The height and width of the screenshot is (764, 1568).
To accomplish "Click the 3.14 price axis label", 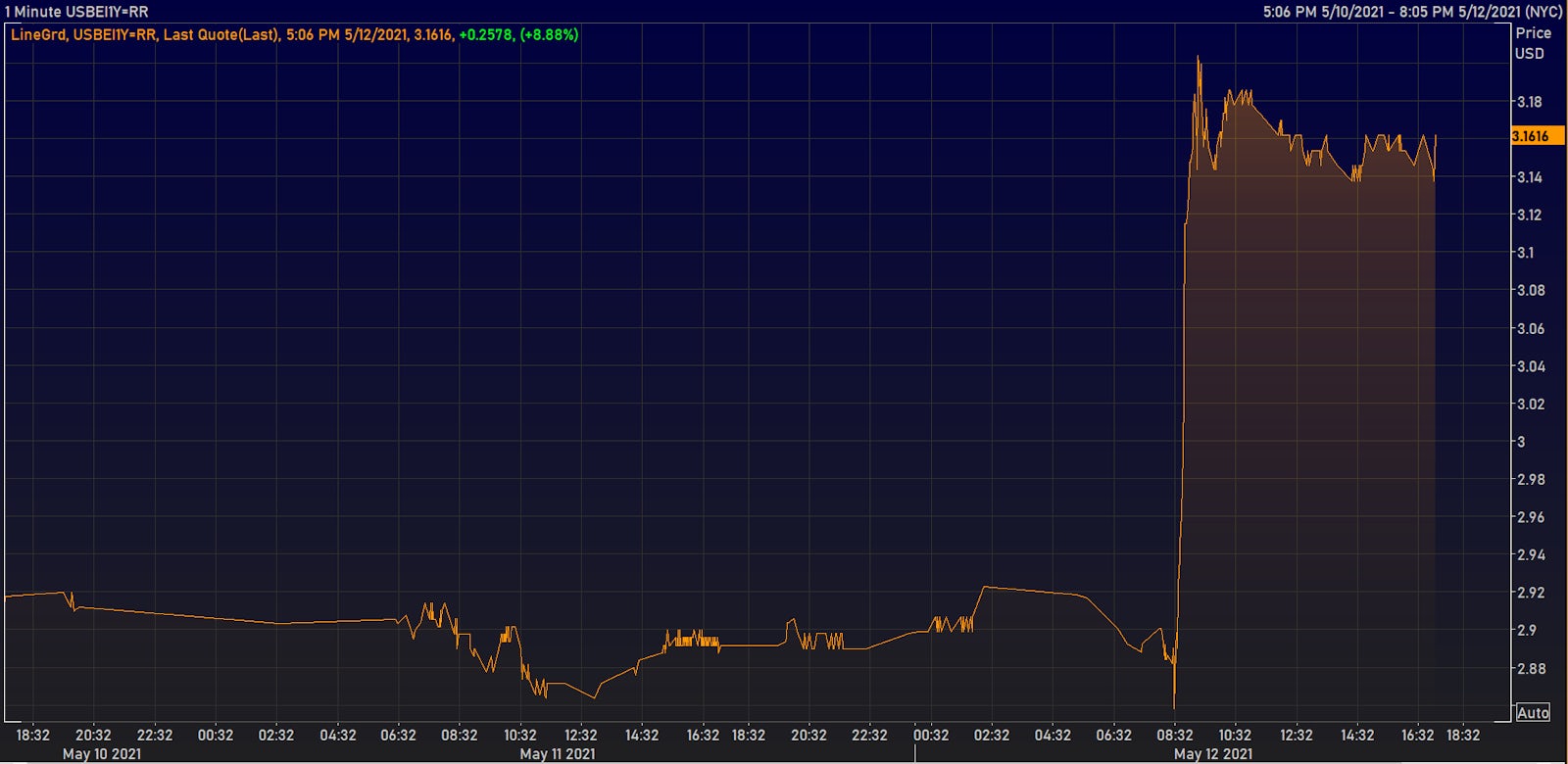I will point(1529,177).
